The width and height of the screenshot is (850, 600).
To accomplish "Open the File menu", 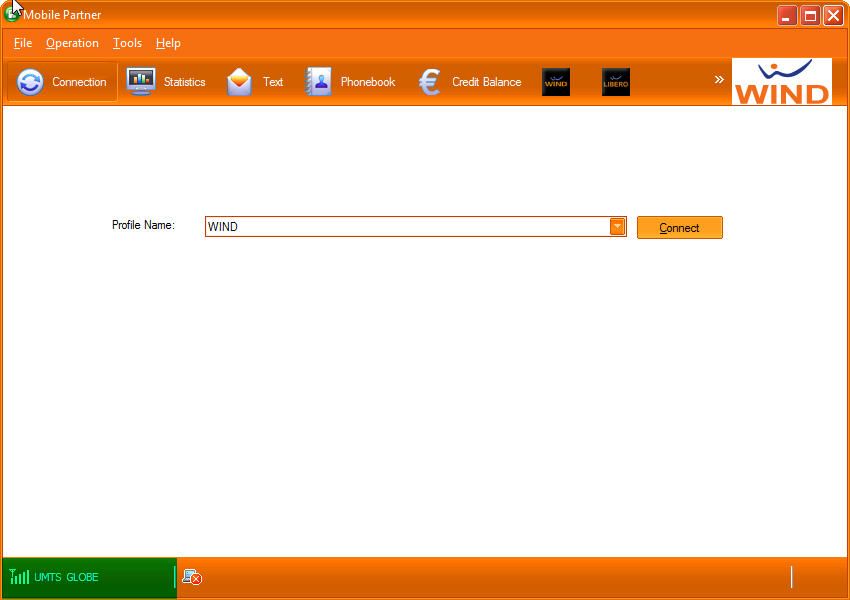I will click(x=23, y=43).
